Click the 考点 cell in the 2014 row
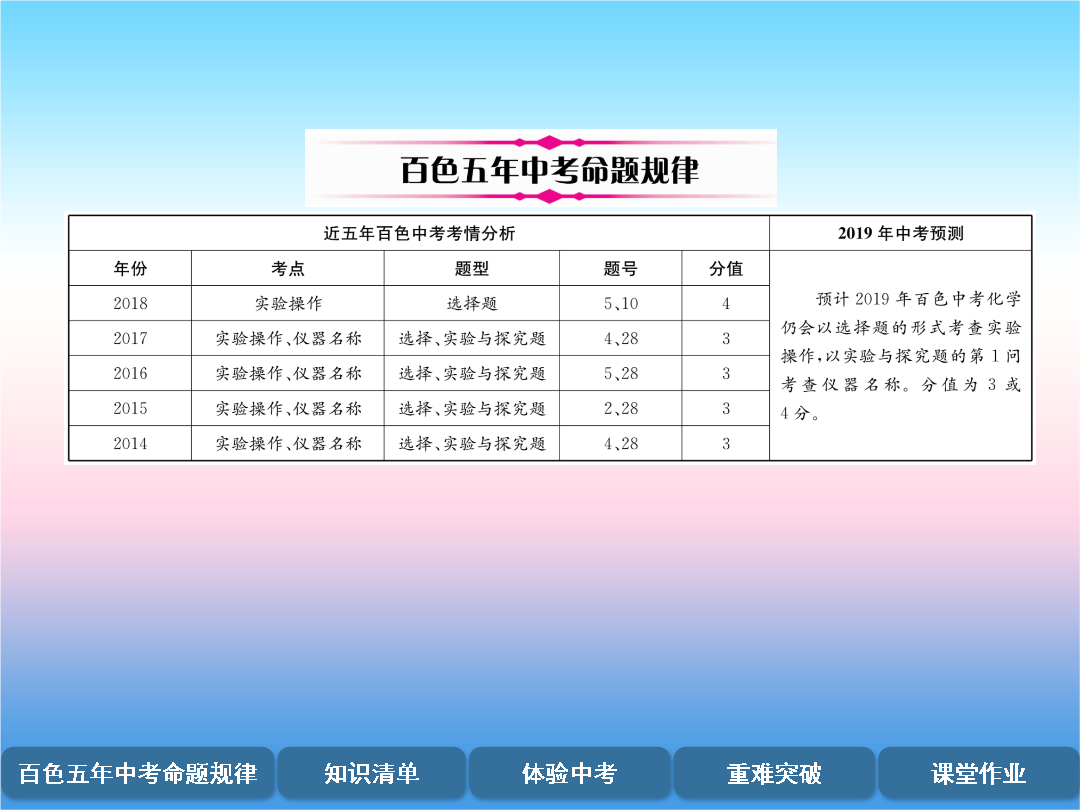The width and height of the screenshot is (1080, 810). pos(288,444)
